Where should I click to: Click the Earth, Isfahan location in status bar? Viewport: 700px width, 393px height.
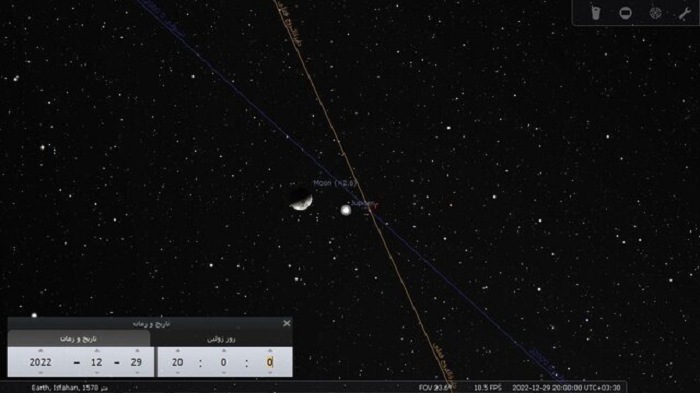click(x=69, y=388)
